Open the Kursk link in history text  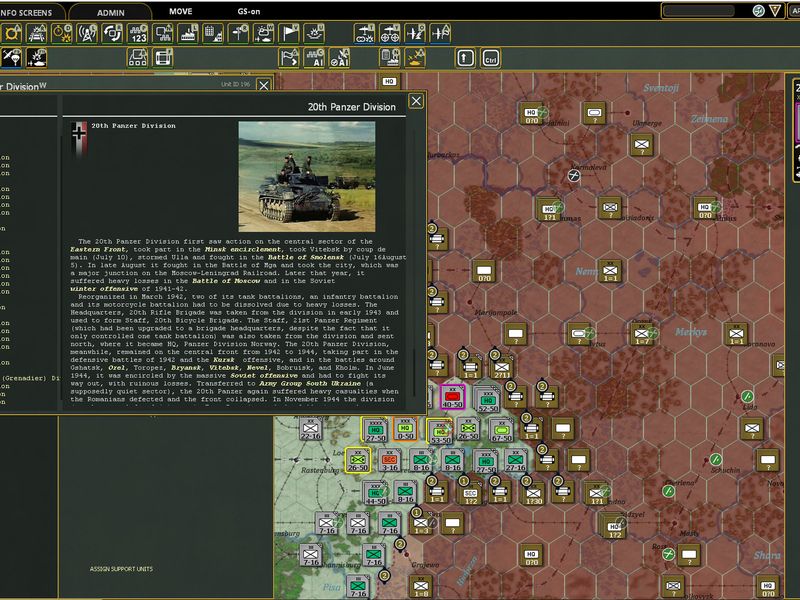223,360
